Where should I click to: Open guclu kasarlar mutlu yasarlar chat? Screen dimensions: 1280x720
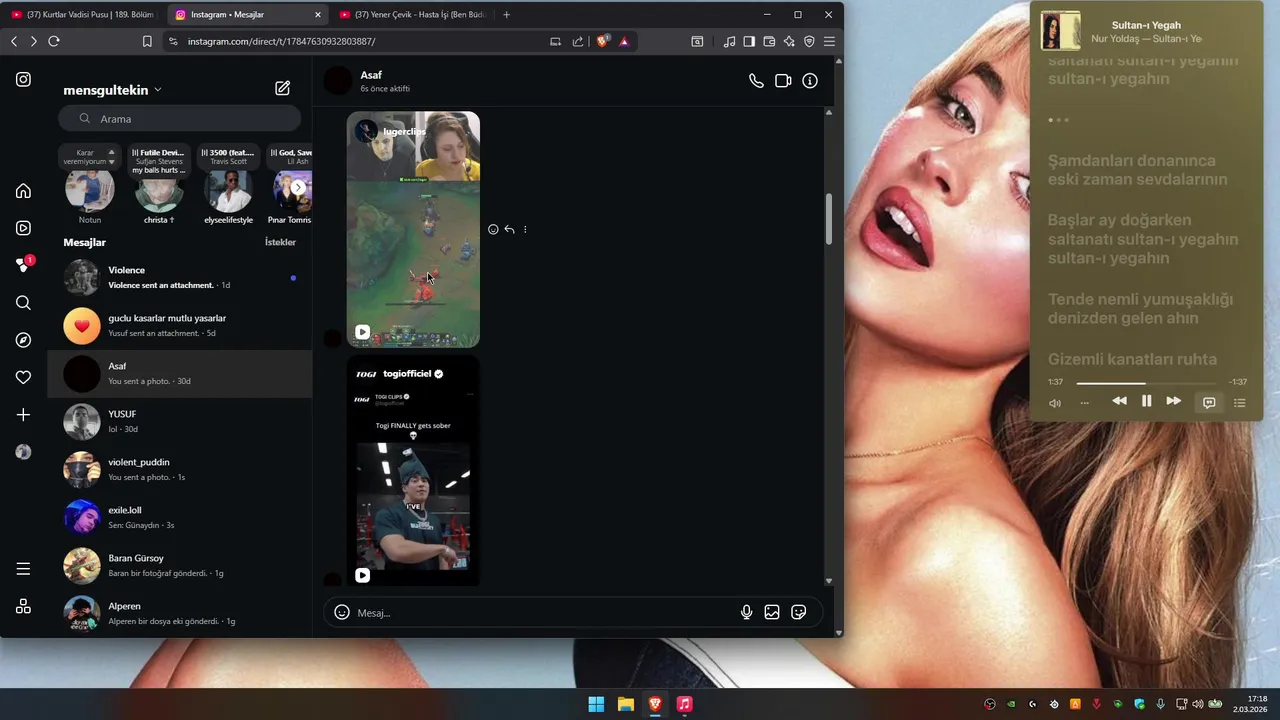[x=180, y=325]
